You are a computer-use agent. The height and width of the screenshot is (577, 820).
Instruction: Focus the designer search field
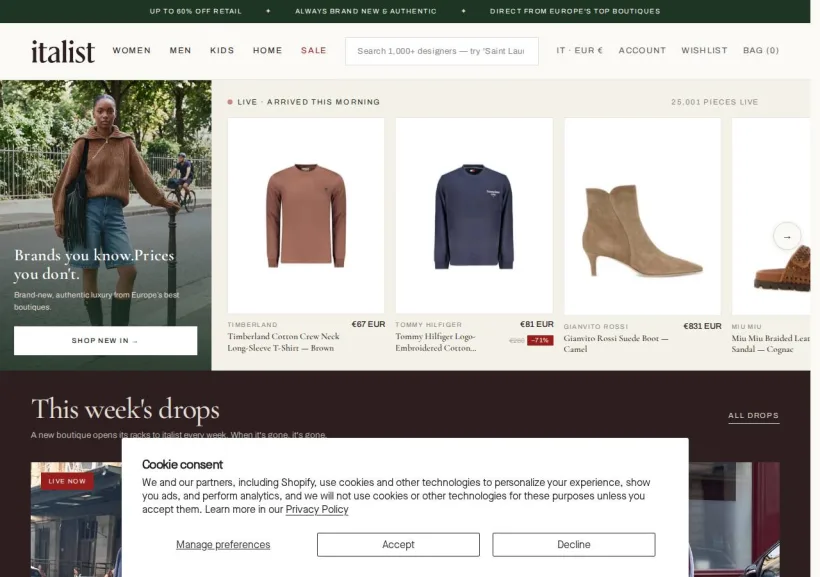point(441,51)
